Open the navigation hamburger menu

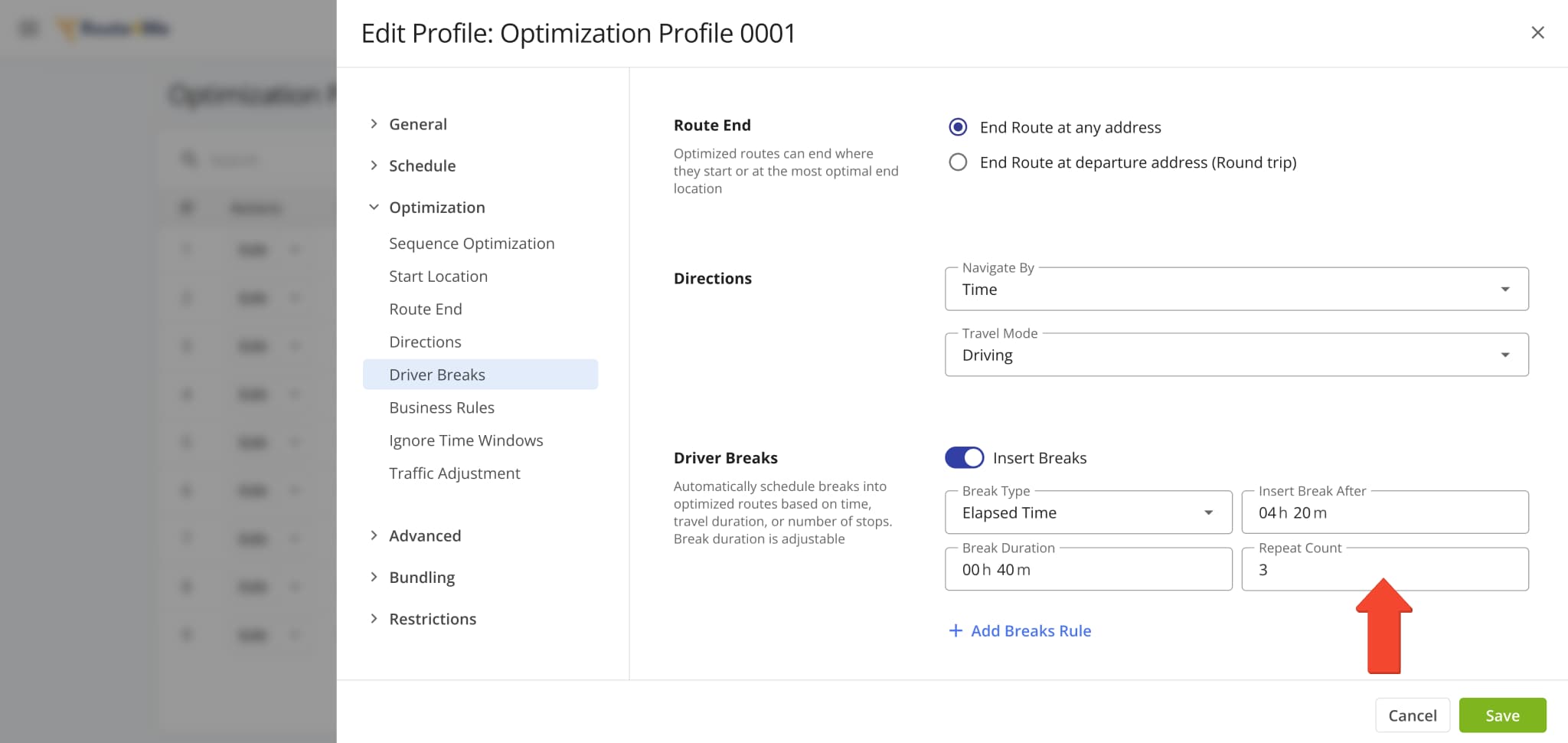click(x=28, y=28)
